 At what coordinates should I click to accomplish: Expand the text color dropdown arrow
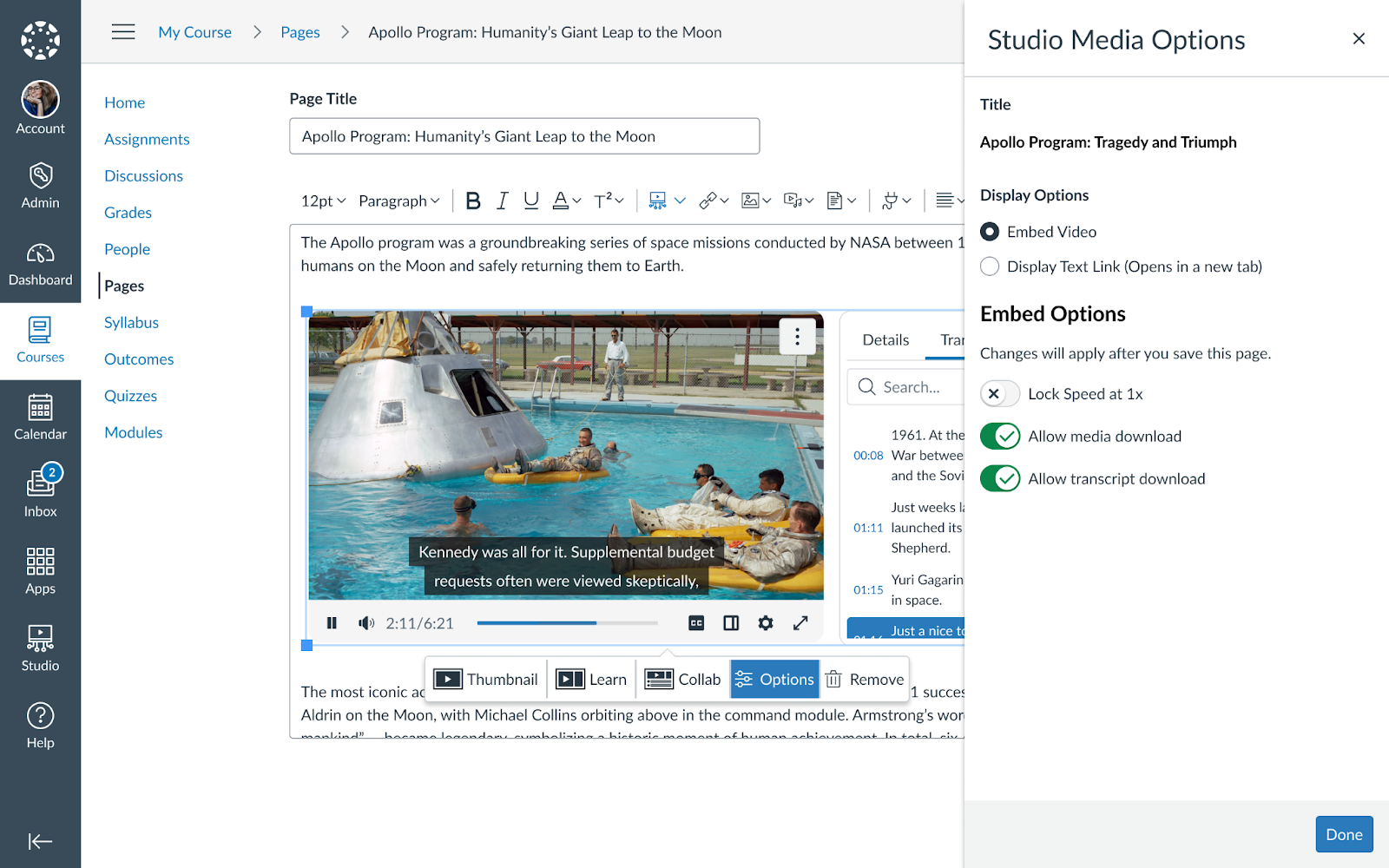point(576,201)
